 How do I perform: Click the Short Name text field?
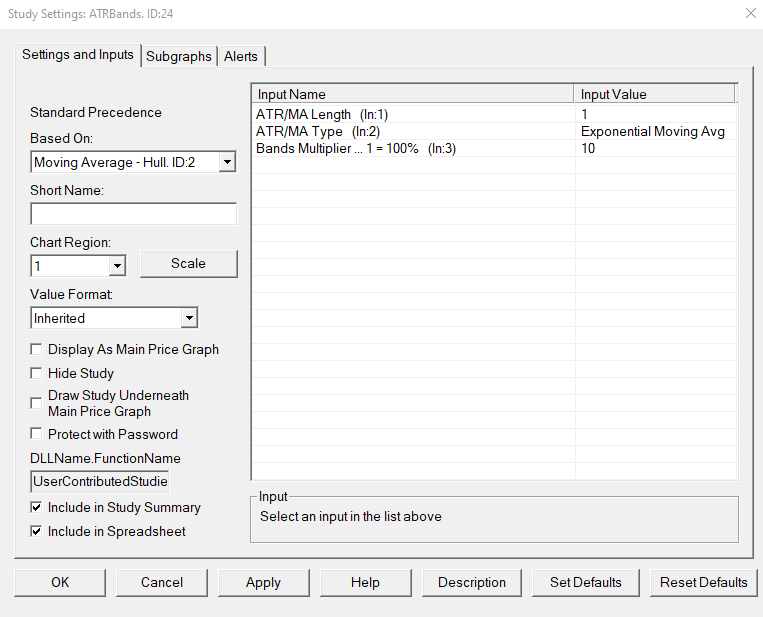tap(133, 214)
